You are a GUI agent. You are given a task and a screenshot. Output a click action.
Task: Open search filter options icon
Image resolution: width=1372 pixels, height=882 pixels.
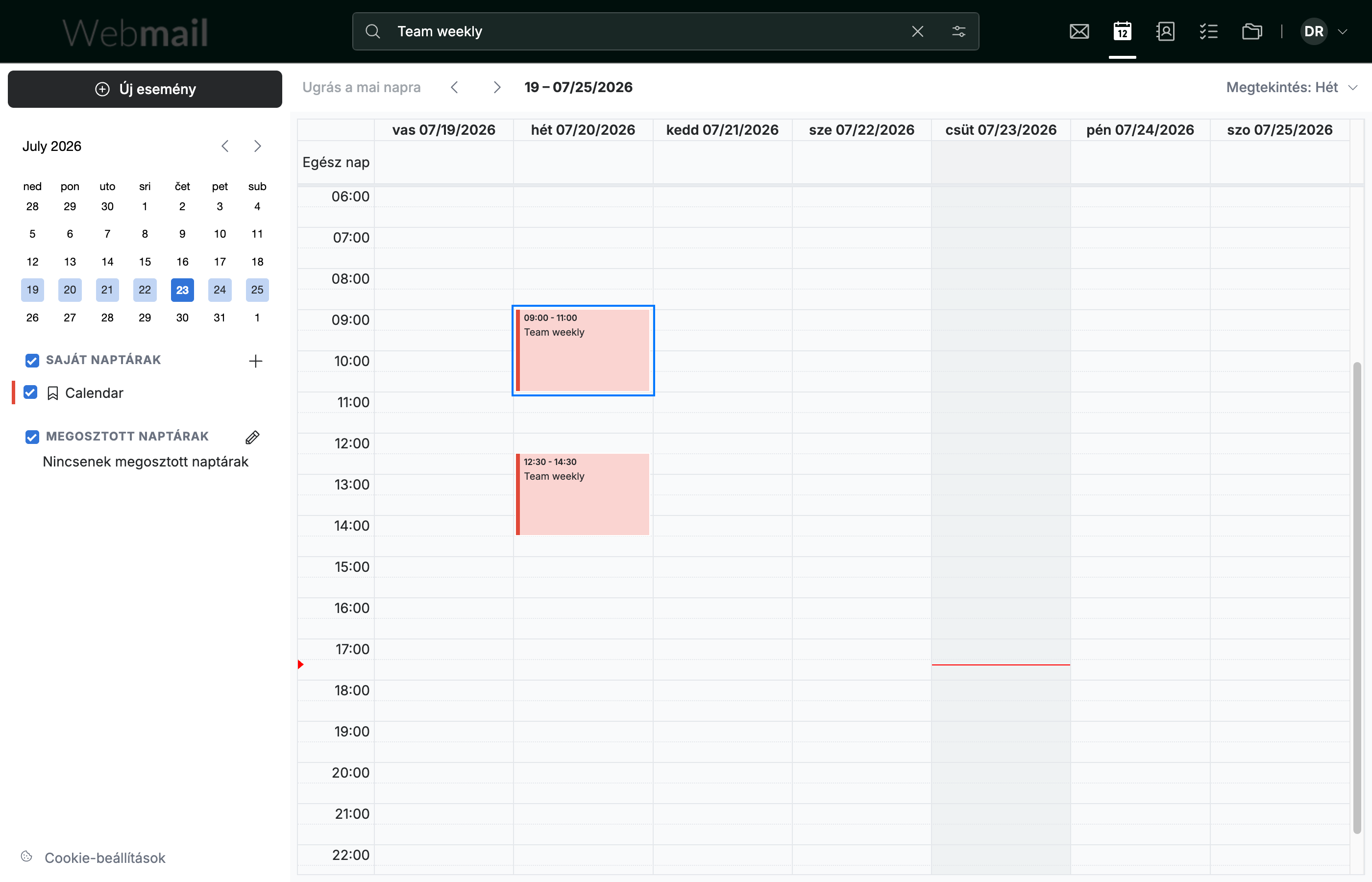pos(958,31)
